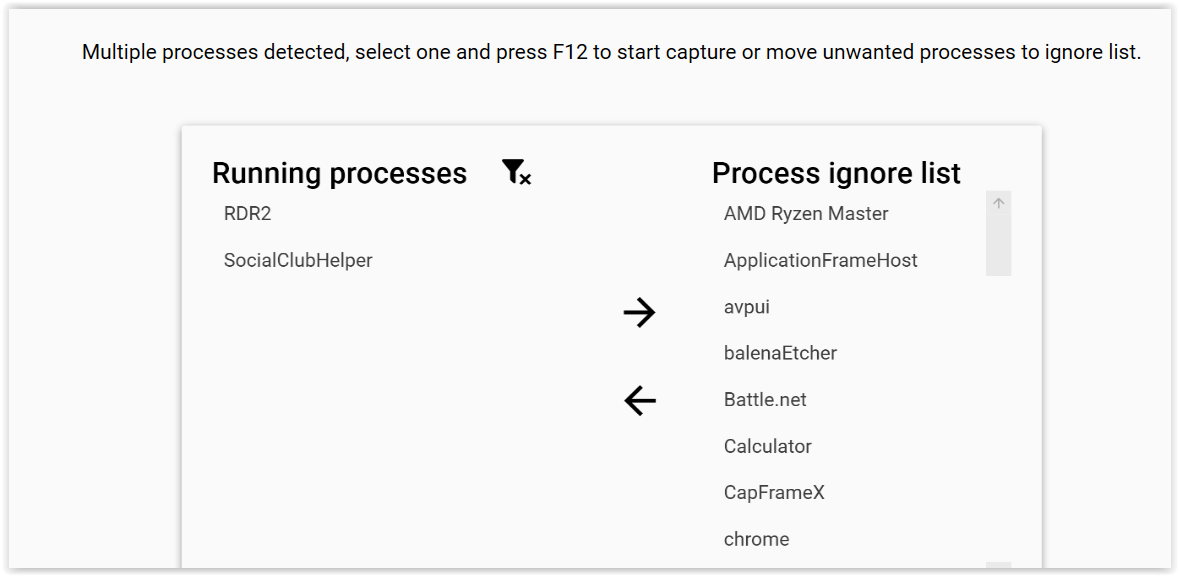Select avpui in the process ignore list
Viewport: 1179px width, 576px height.
click(x=747, y=306)
